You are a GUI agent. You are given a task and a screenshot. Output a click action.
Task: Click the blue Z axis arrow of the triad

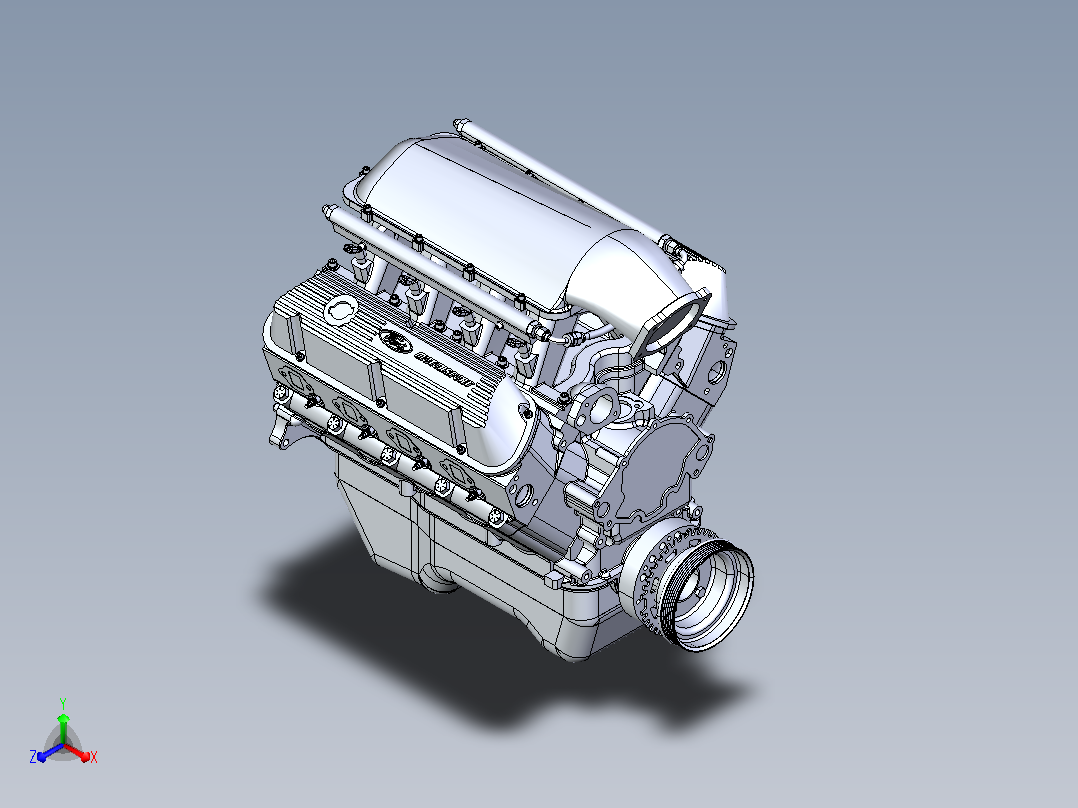click(50, 754)
